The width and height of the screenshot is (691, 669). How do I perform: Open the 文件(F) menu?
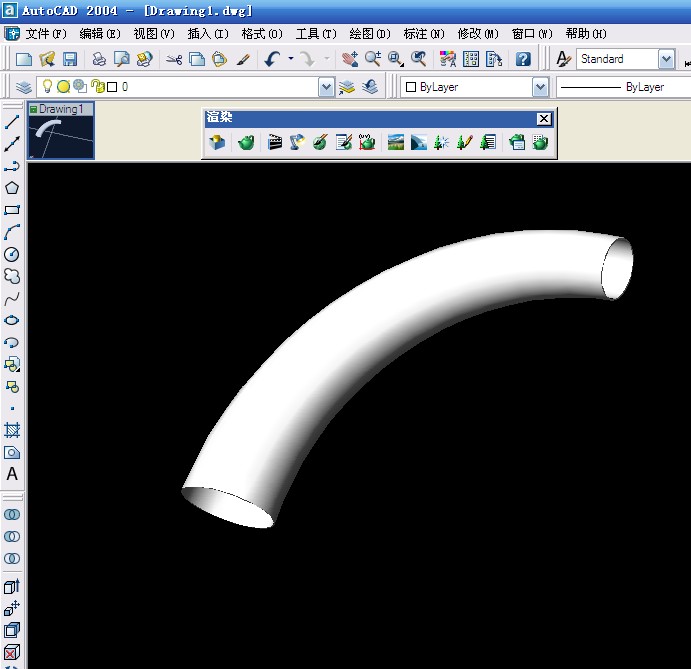[x=46, y=34]
